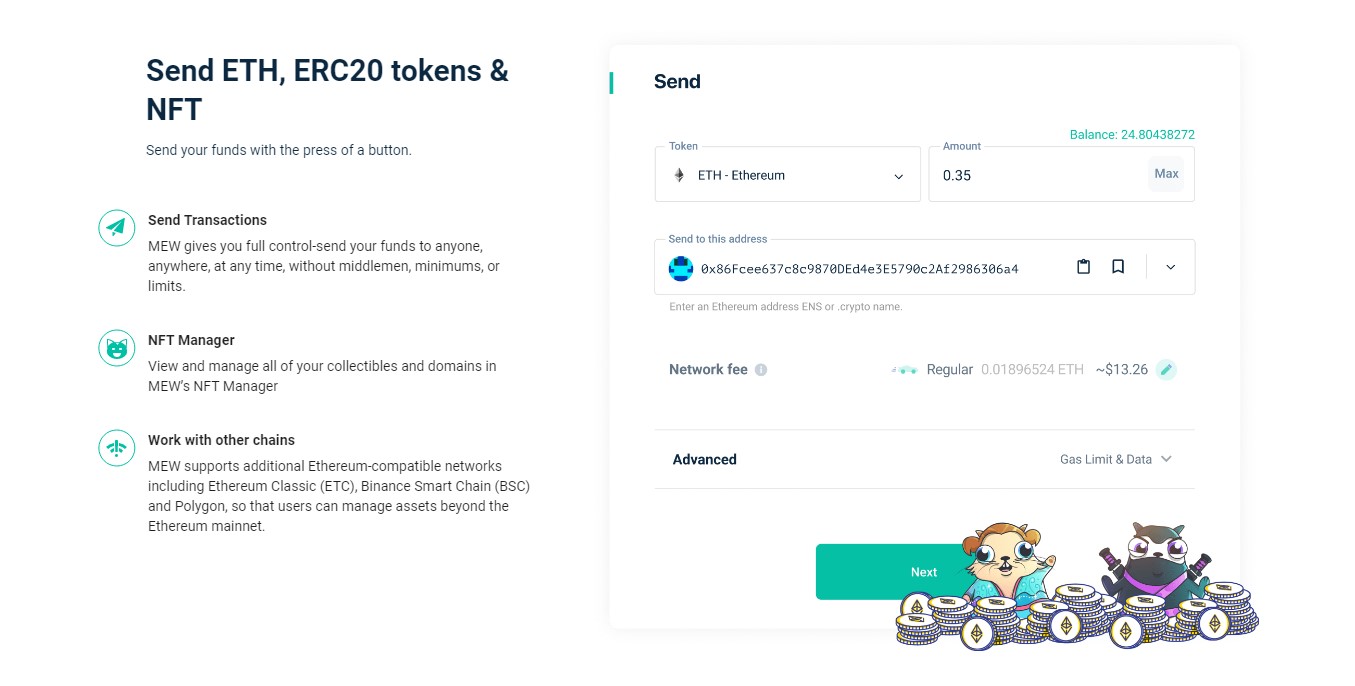Click the green Next button
Viewport: 1355px width, 686px height.
[892, 572]
